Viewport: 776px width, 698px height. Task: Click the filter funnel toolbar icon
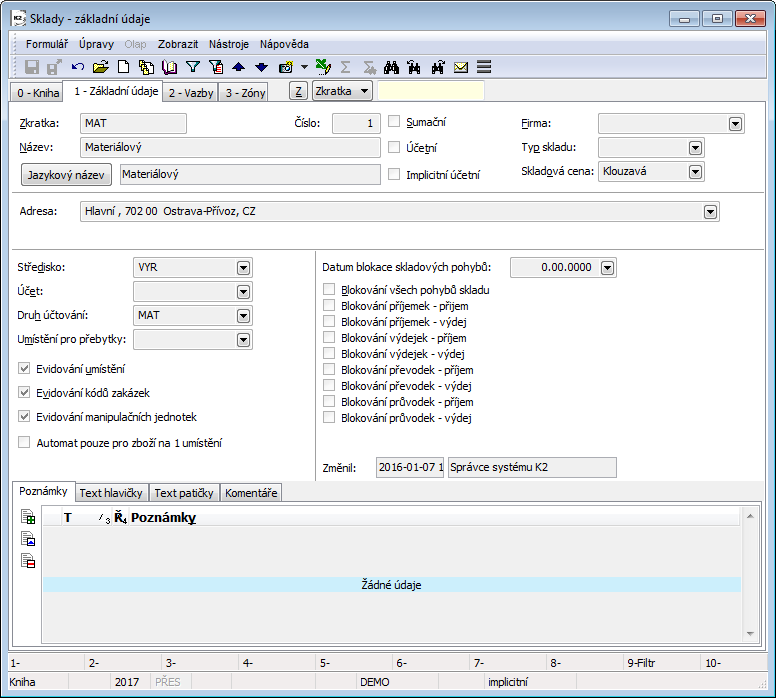click(x=193, y=67)
